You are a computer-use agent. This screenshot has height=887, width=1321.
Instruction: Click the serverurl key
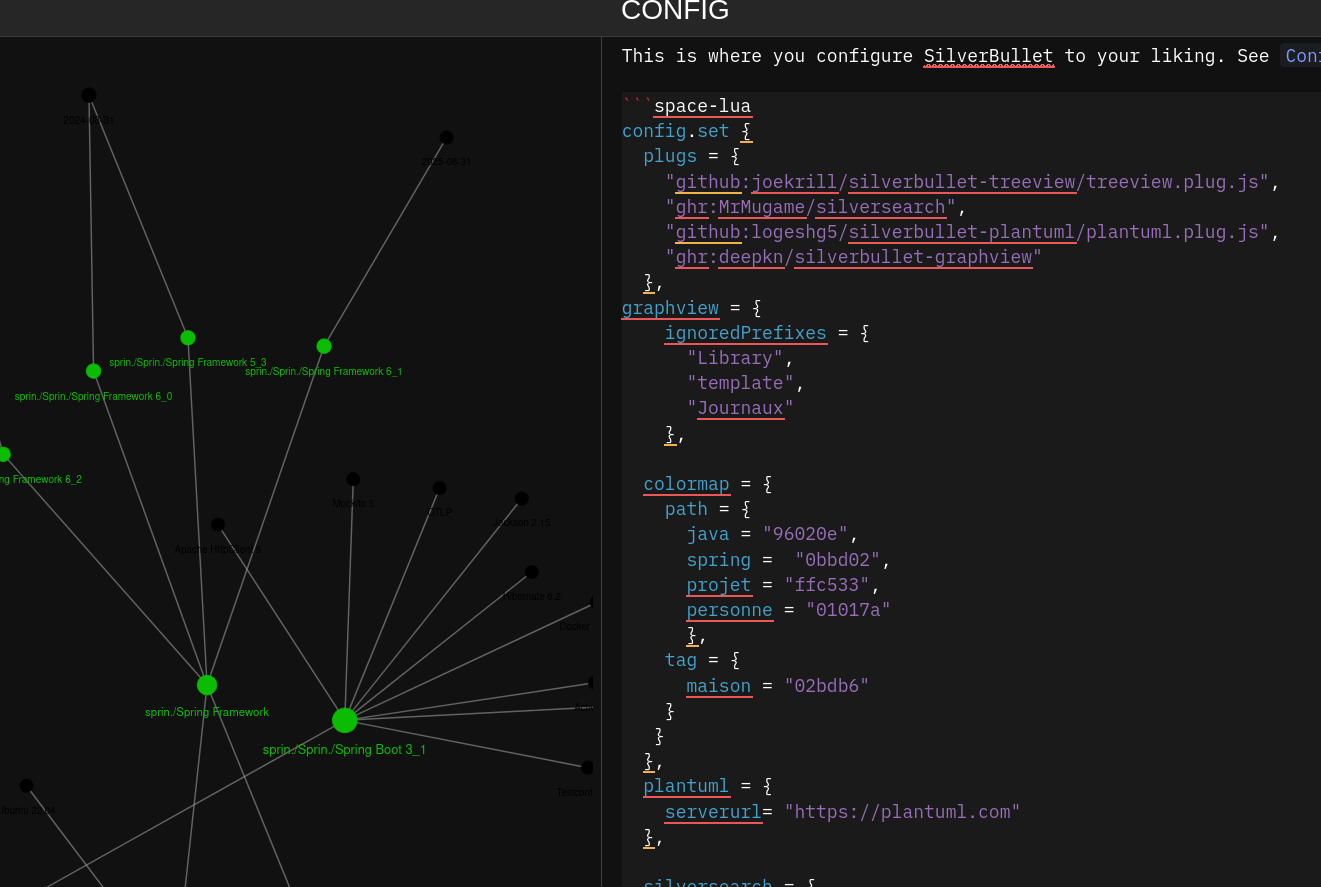coord(713,811)
